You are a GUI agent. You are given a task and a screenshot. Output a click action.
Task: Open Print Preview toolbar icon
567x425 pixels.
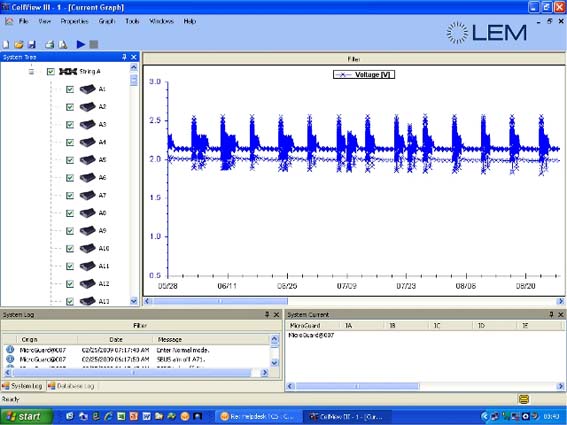[x=63, y=44]
